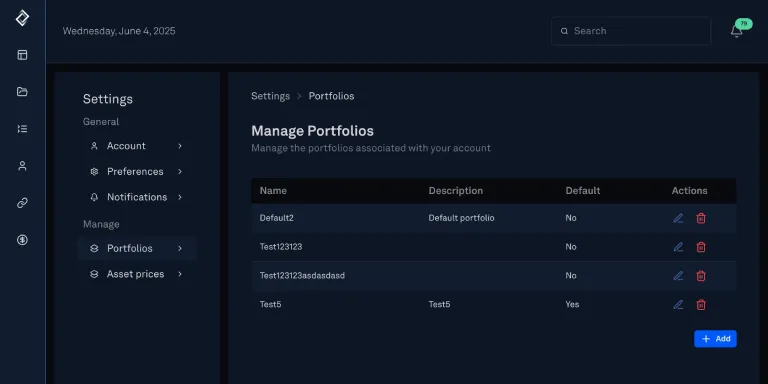Viewport: 768px width, 384px height.
Task: Click the layers icon beside Portfolios
Action: [x=94, y=248]
